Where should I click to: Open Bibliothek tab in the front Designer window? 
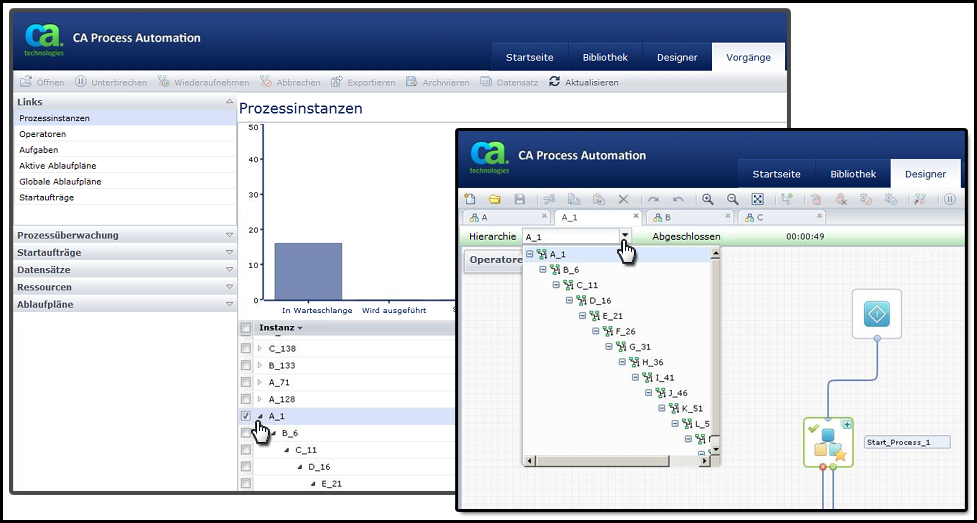click(853, 174)
